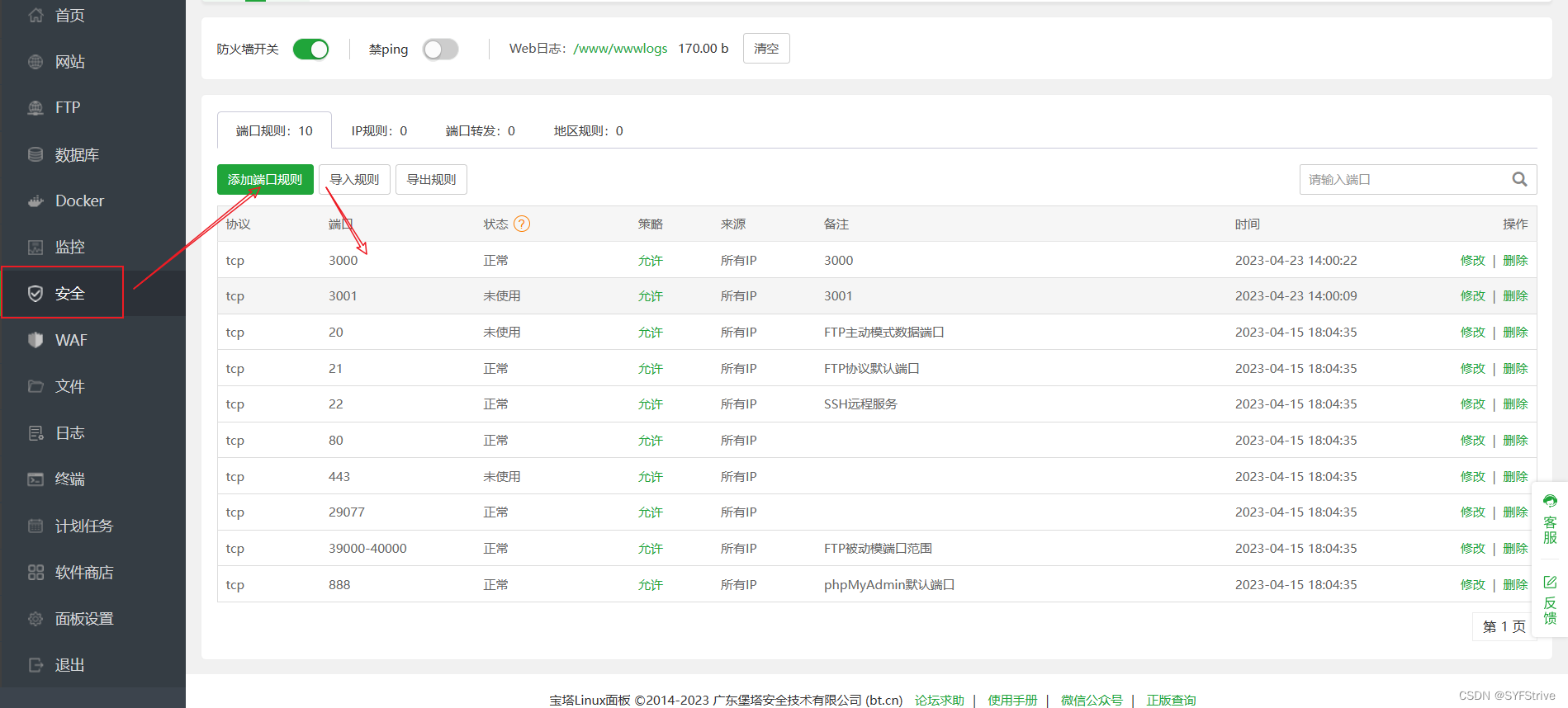Click the FTP sidebar icon
This screenshot has height=708, width=1568.
(x=36, y=107)
